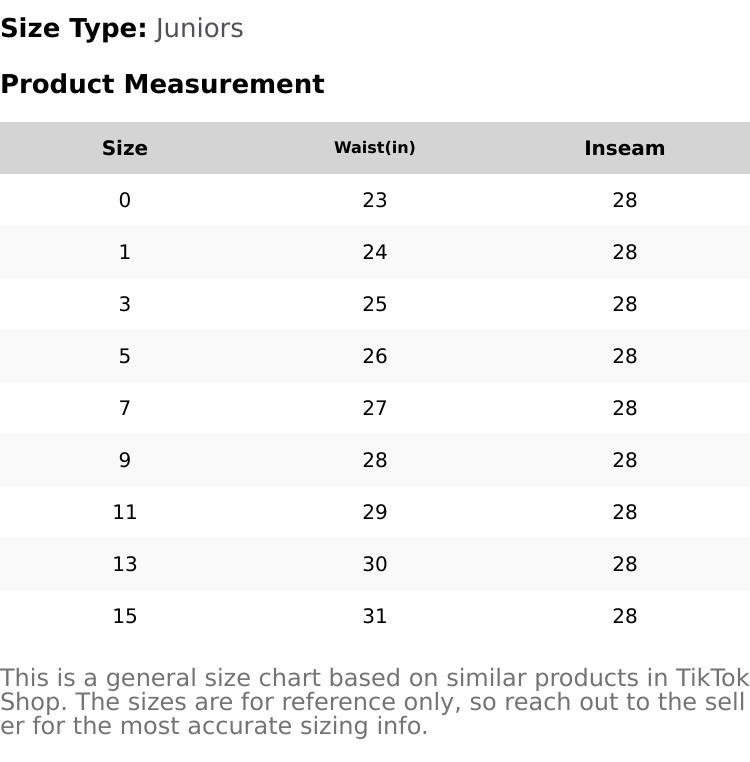750x762 pixels.
Task: Click the Size column header
Action: click(125, 148)
